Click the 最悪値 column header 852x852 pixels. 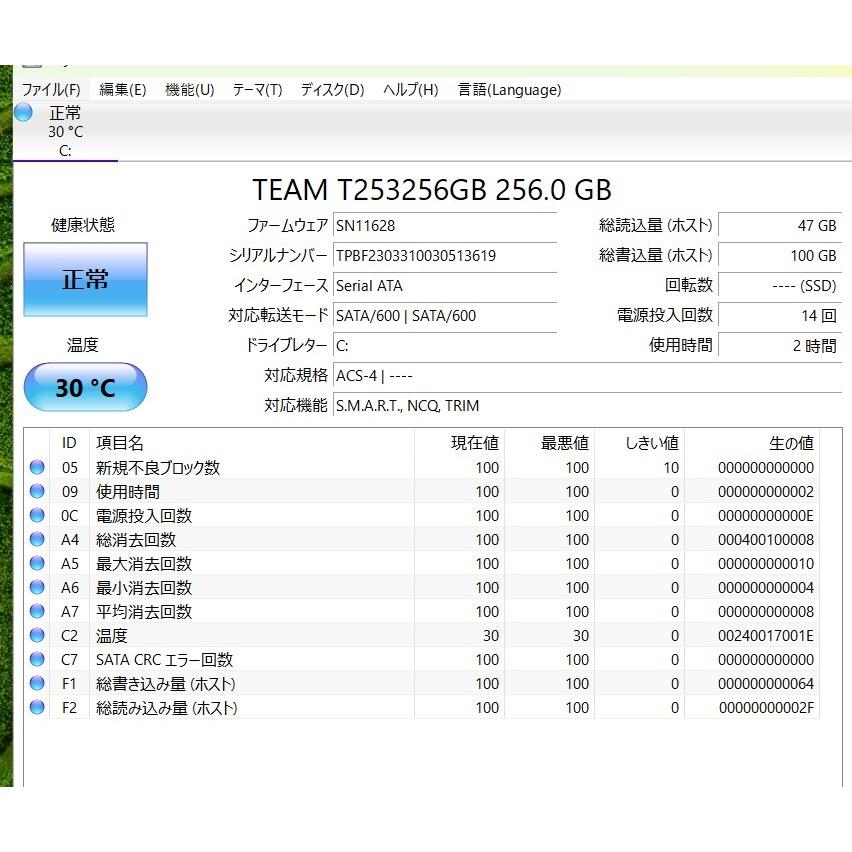click(x=549, y=443)
